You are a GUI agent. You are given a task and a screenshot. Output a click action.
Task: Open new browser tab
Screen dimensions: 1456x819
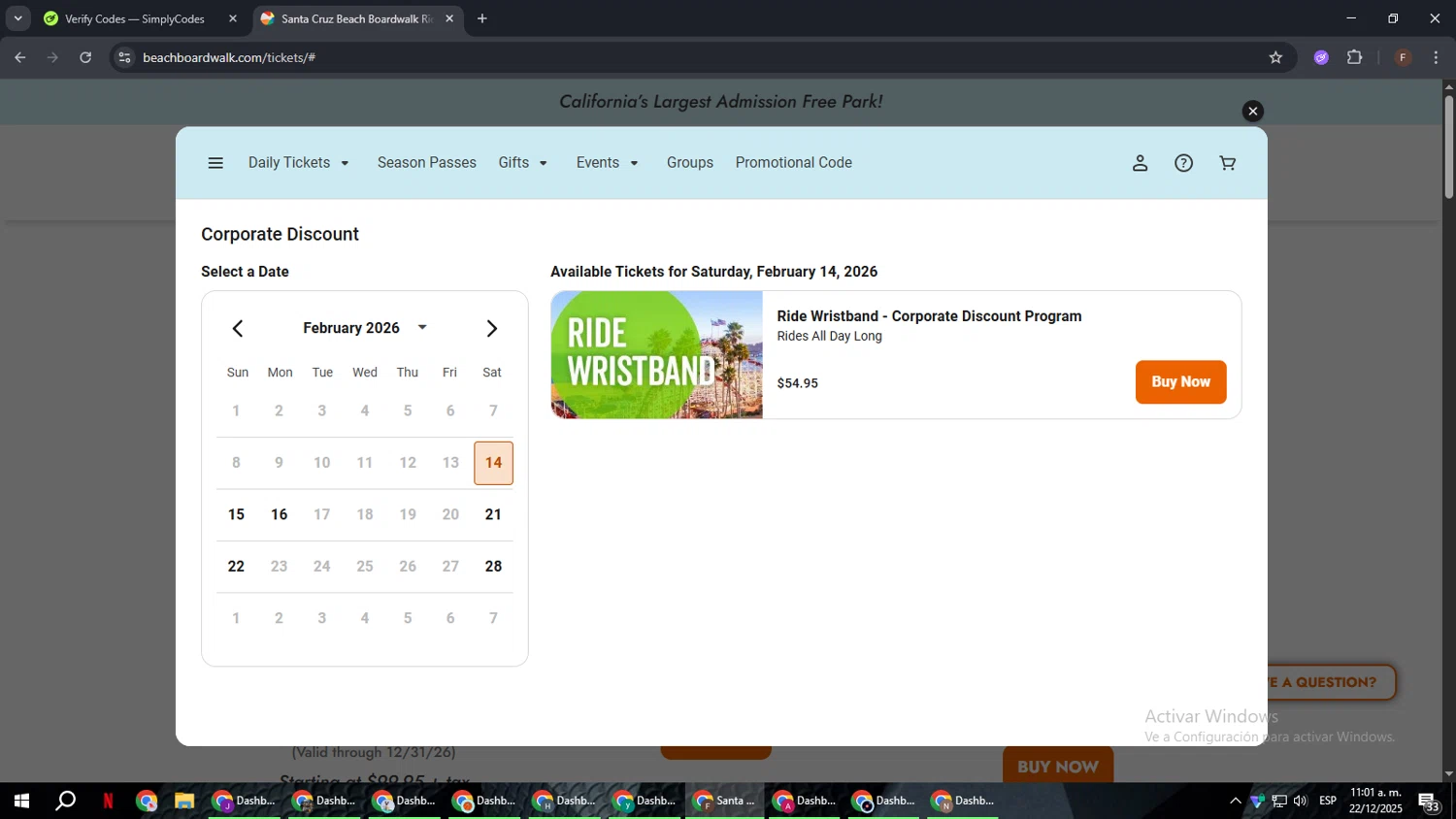click(482, 18)
